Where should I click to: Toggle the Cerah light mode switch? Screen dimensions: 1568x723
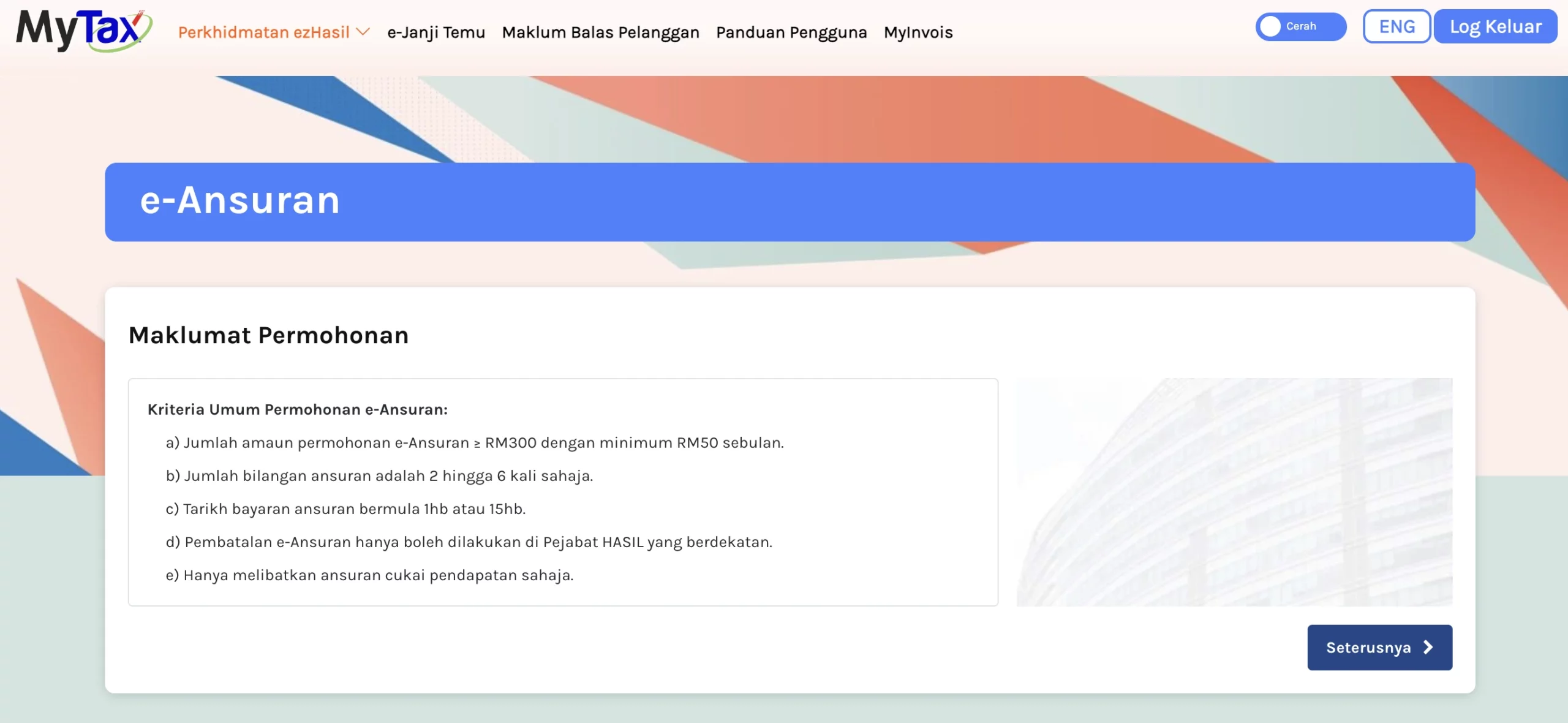[x=1300, y=26]
